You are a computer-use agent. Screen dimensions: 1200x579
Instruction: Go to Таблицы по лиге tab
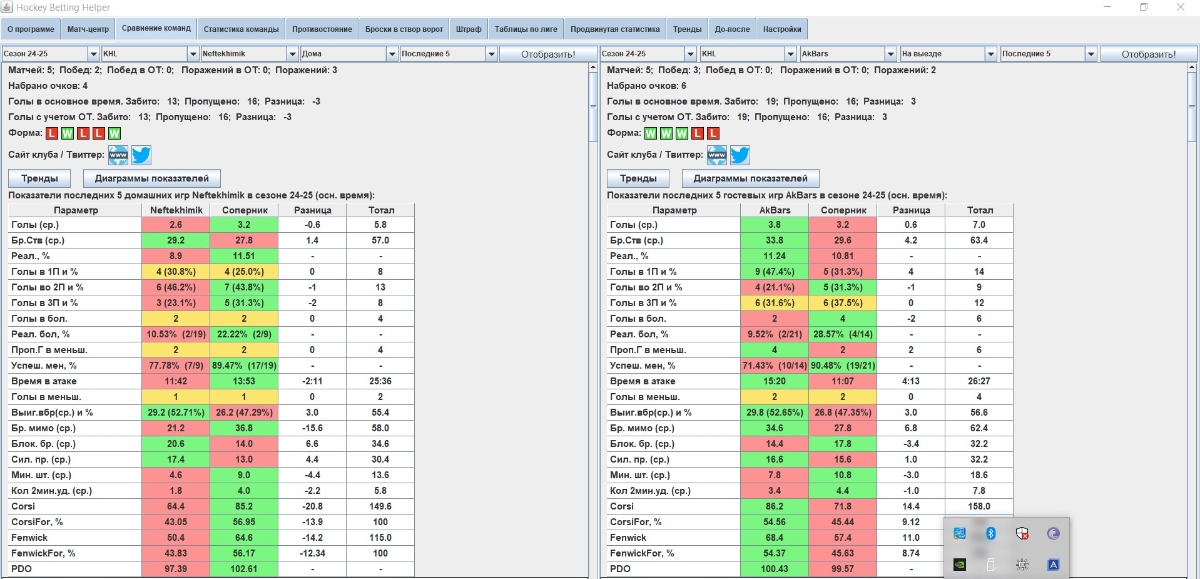point(527,29)
